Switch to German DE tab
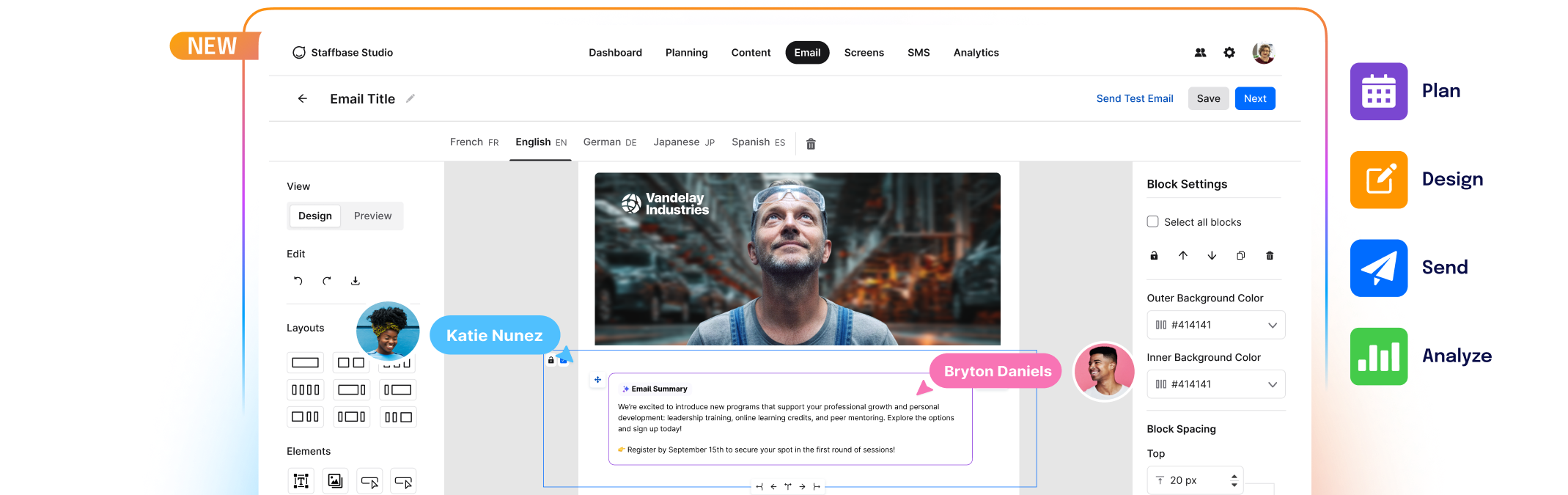The width and height of the screenshot is (1568, 495). point(610,142)
